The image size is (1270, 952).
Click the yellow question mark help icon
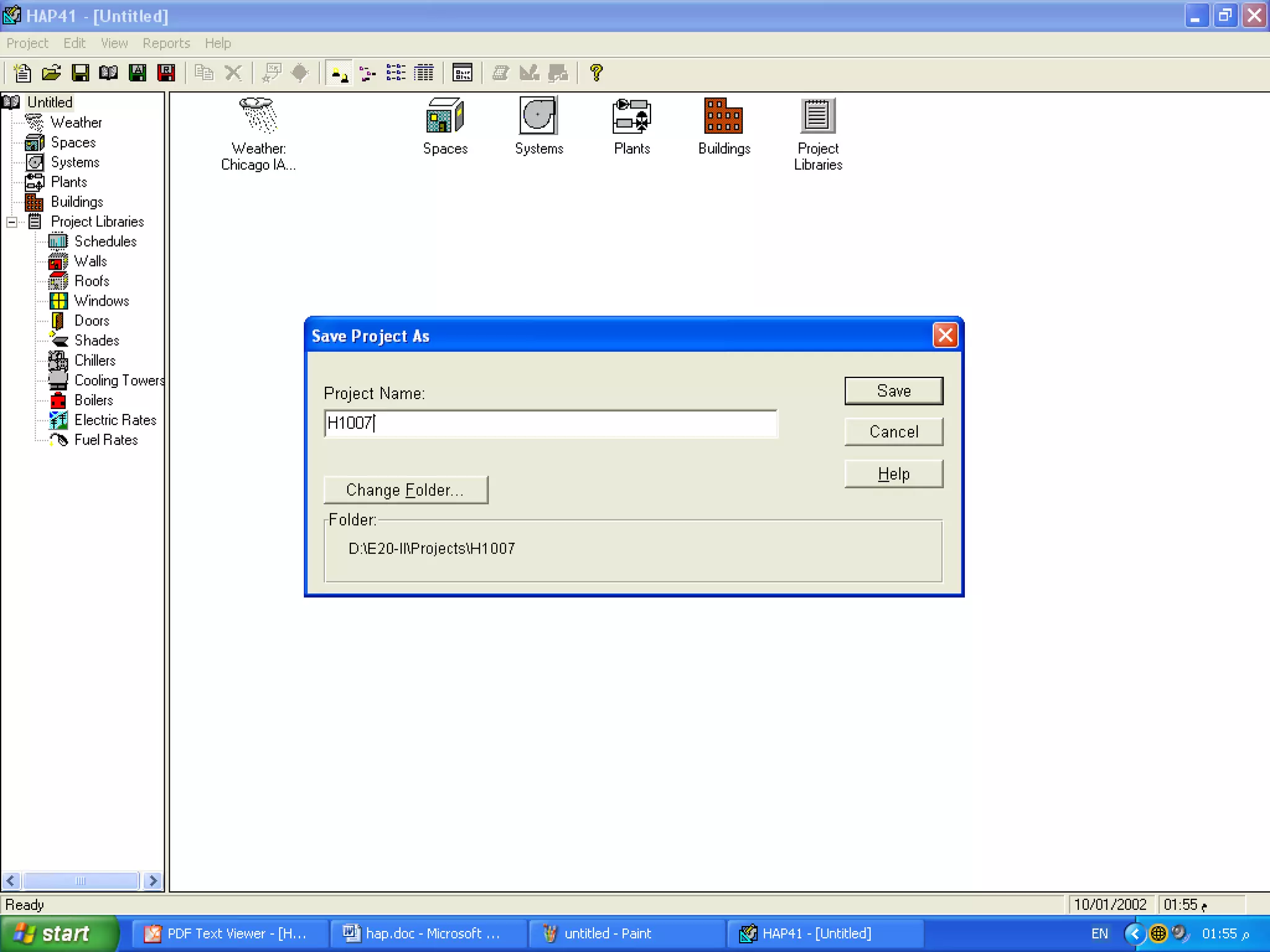pyautogui.click(x=596, y=73)
